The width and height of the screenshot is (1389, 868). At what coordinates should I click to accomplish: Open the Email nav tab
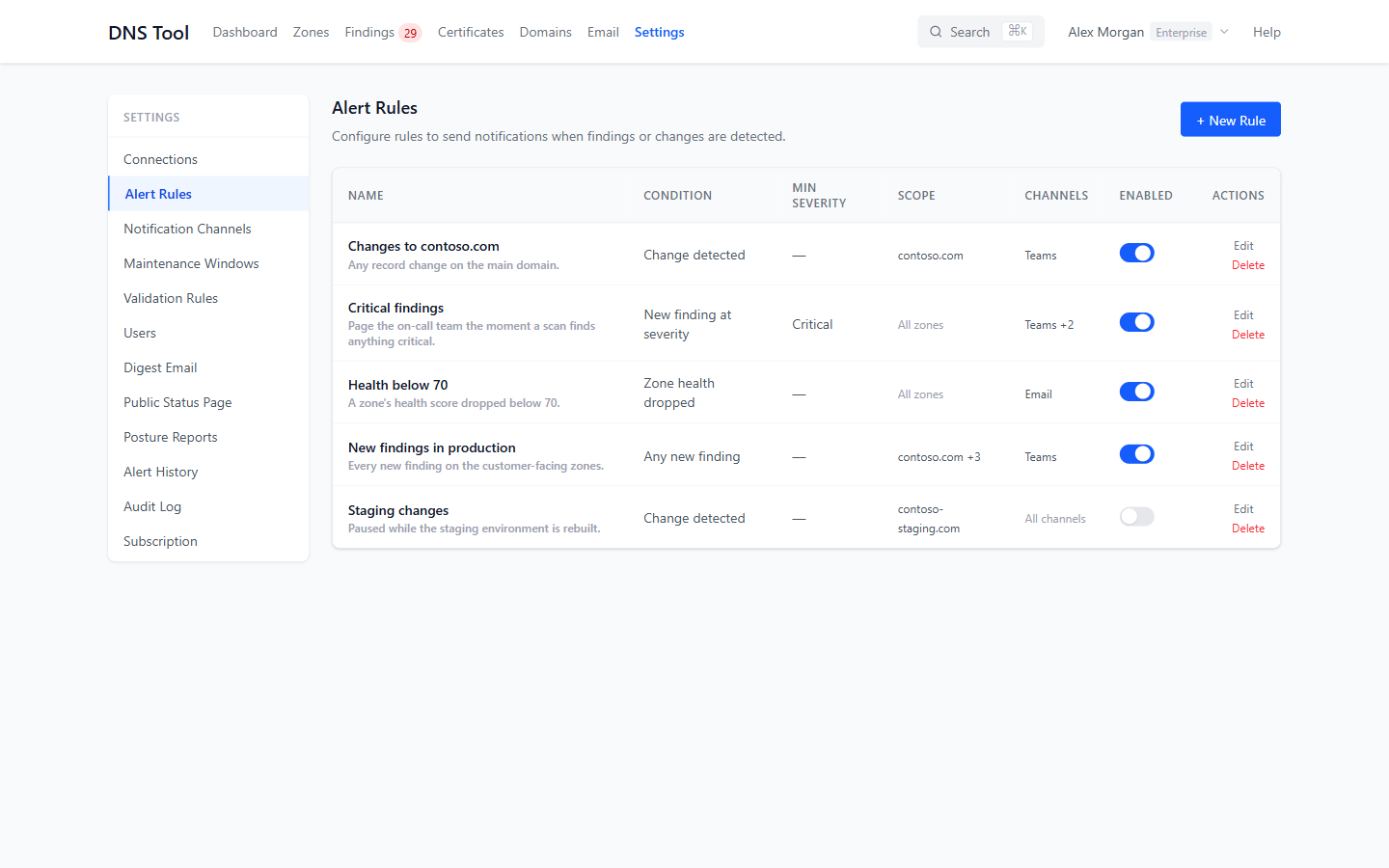603,32
